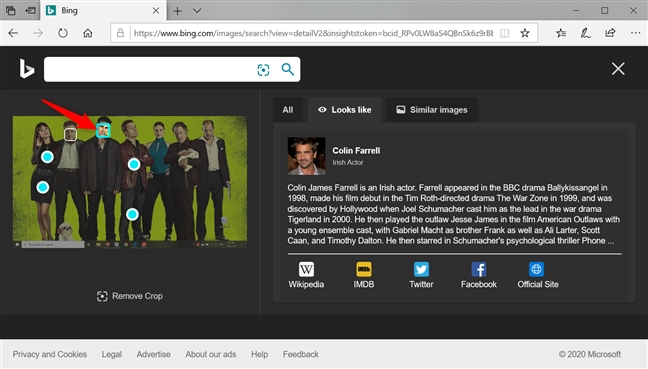Go forward in browser history
Screen dimensions: 648x369
(38, 33)
